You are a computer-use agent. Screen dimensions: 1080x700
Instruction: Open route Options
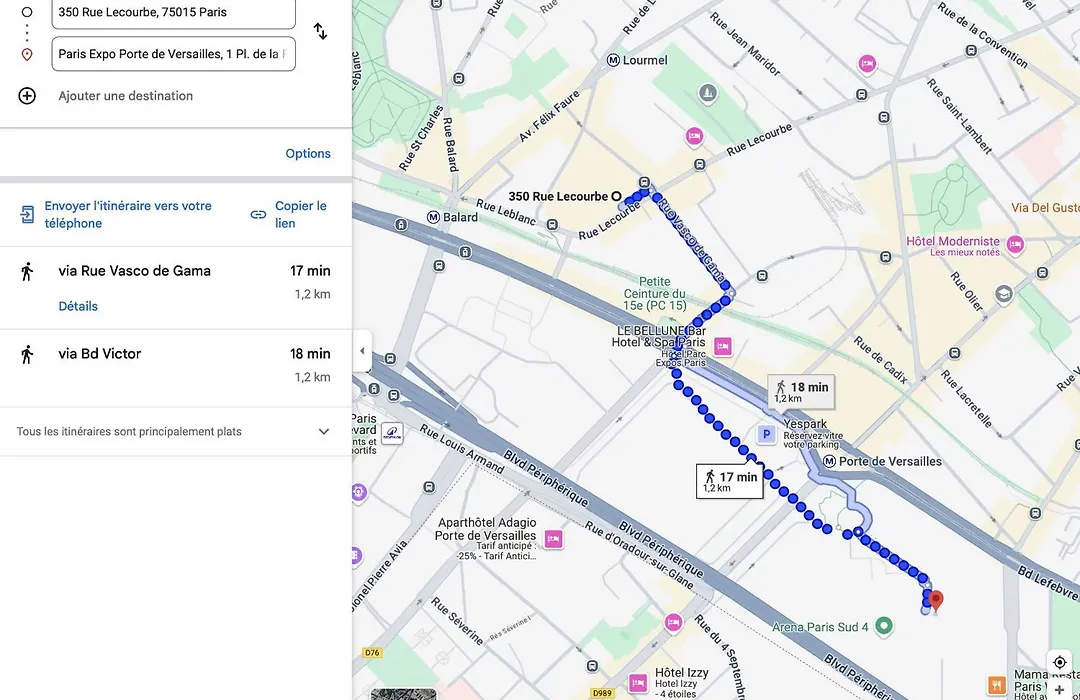coord(308,154)
